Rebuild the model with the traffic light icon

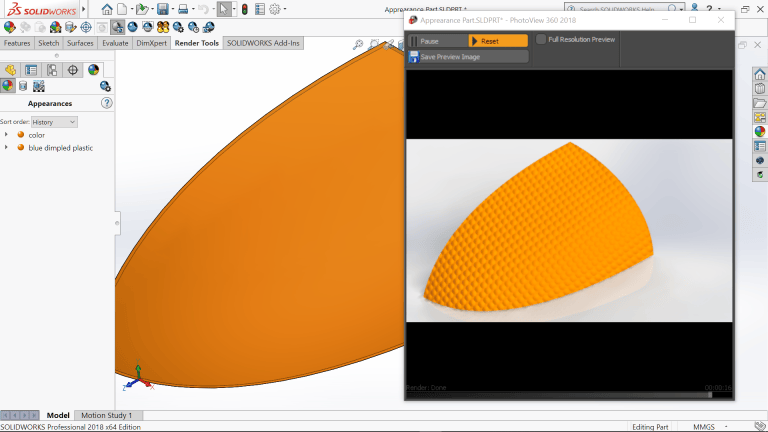[244, 9]
